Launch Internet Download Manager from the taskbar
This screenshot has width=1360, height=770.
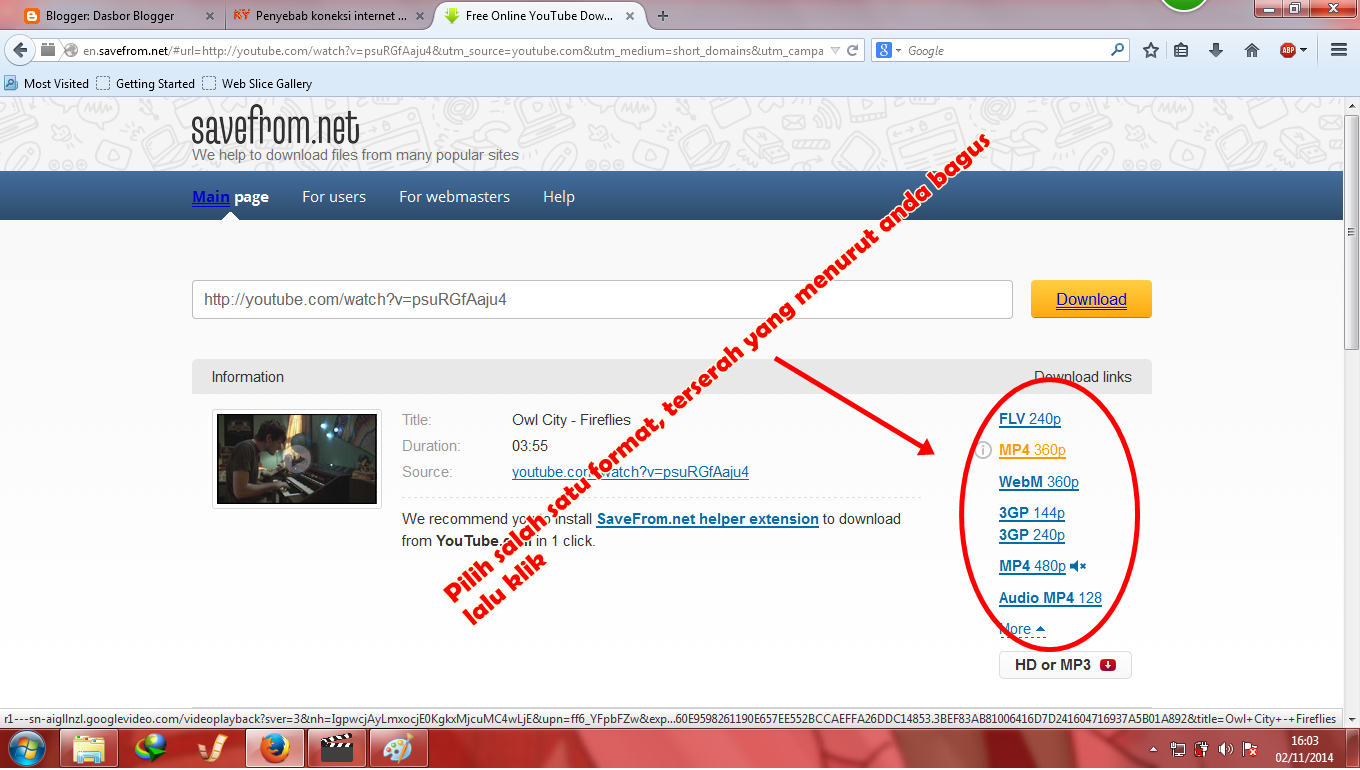pyautogui.click(x=150, y=747)
